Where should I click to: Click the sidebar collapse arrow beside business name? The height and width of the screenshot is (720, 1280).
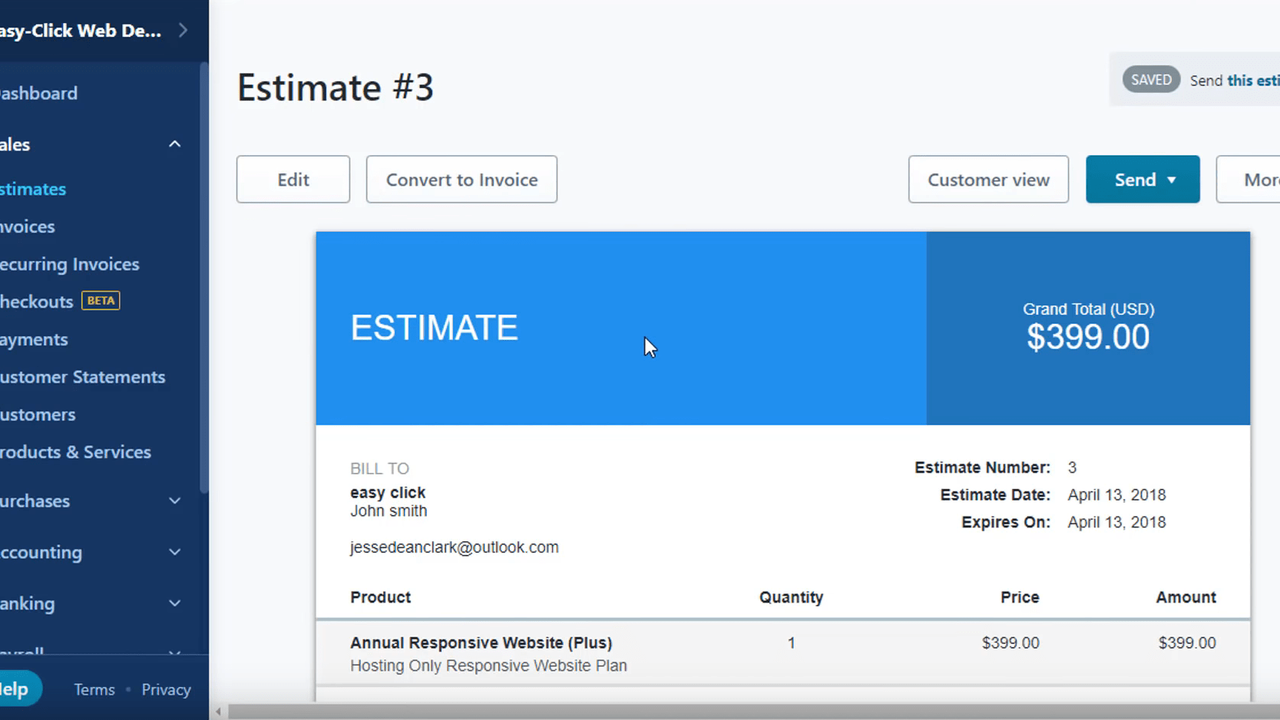pyautogui.click(x=181, y=30)
